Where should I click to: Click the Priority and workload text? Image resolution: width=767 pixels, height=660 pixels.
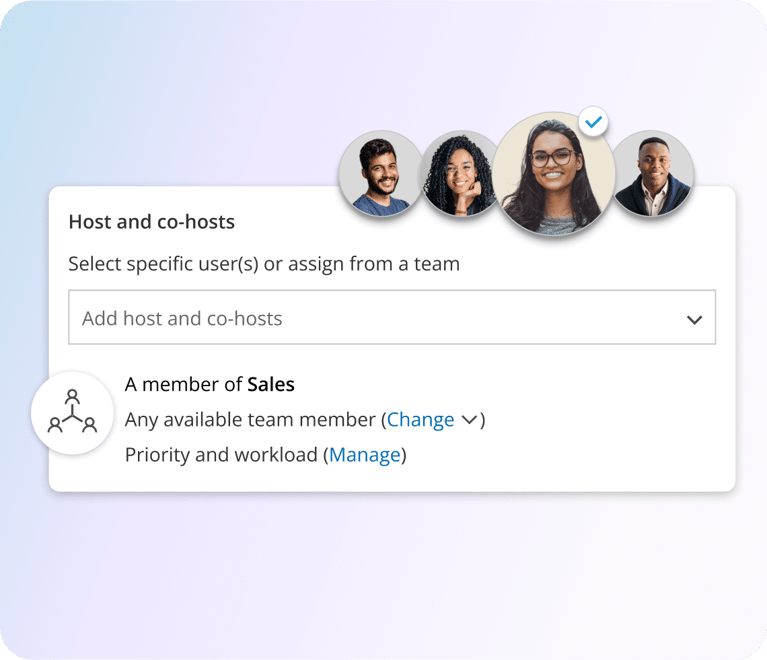(221, 455)
